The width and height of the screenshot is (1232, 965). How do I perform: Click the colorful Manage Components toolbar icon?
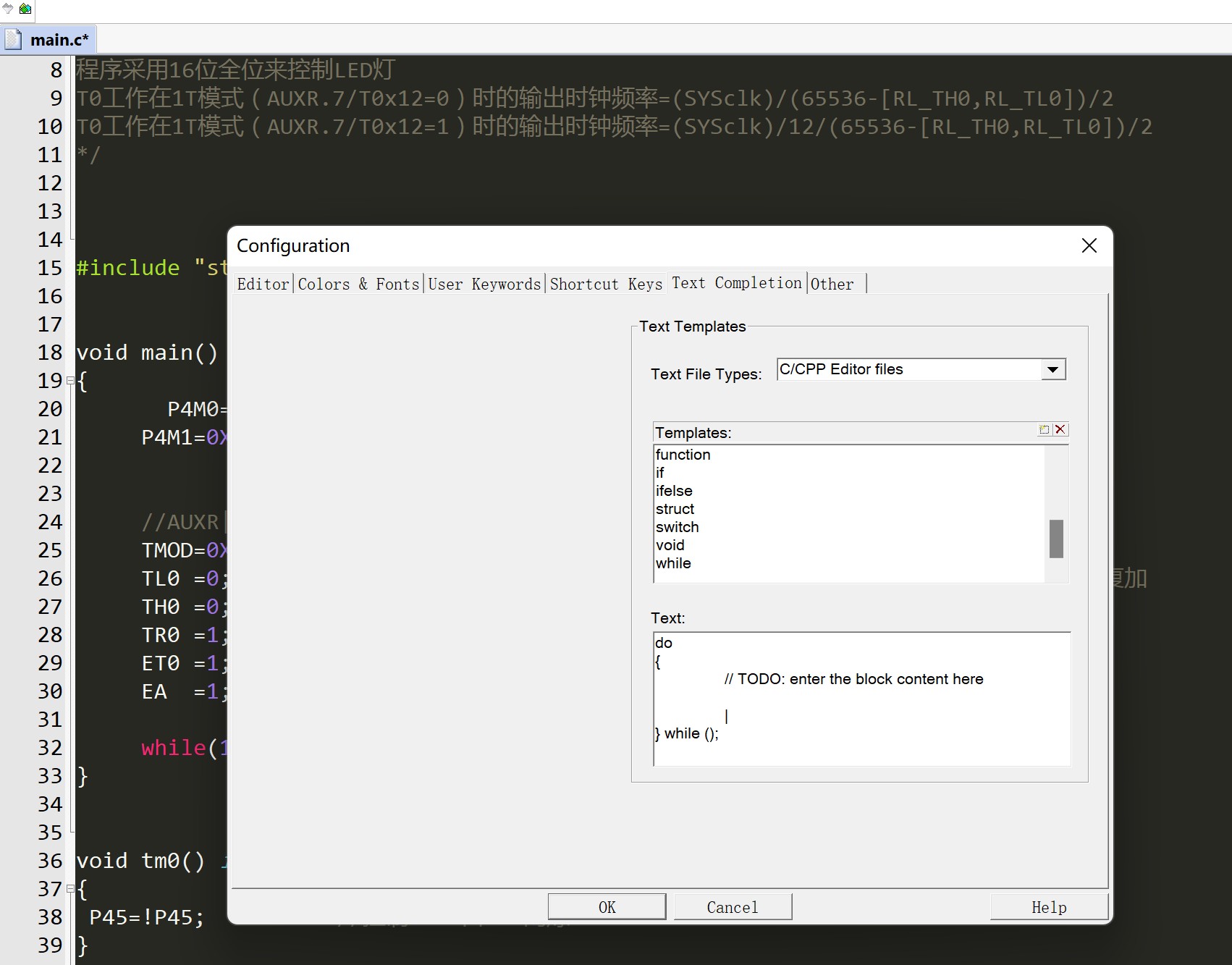tap(25, 9)
